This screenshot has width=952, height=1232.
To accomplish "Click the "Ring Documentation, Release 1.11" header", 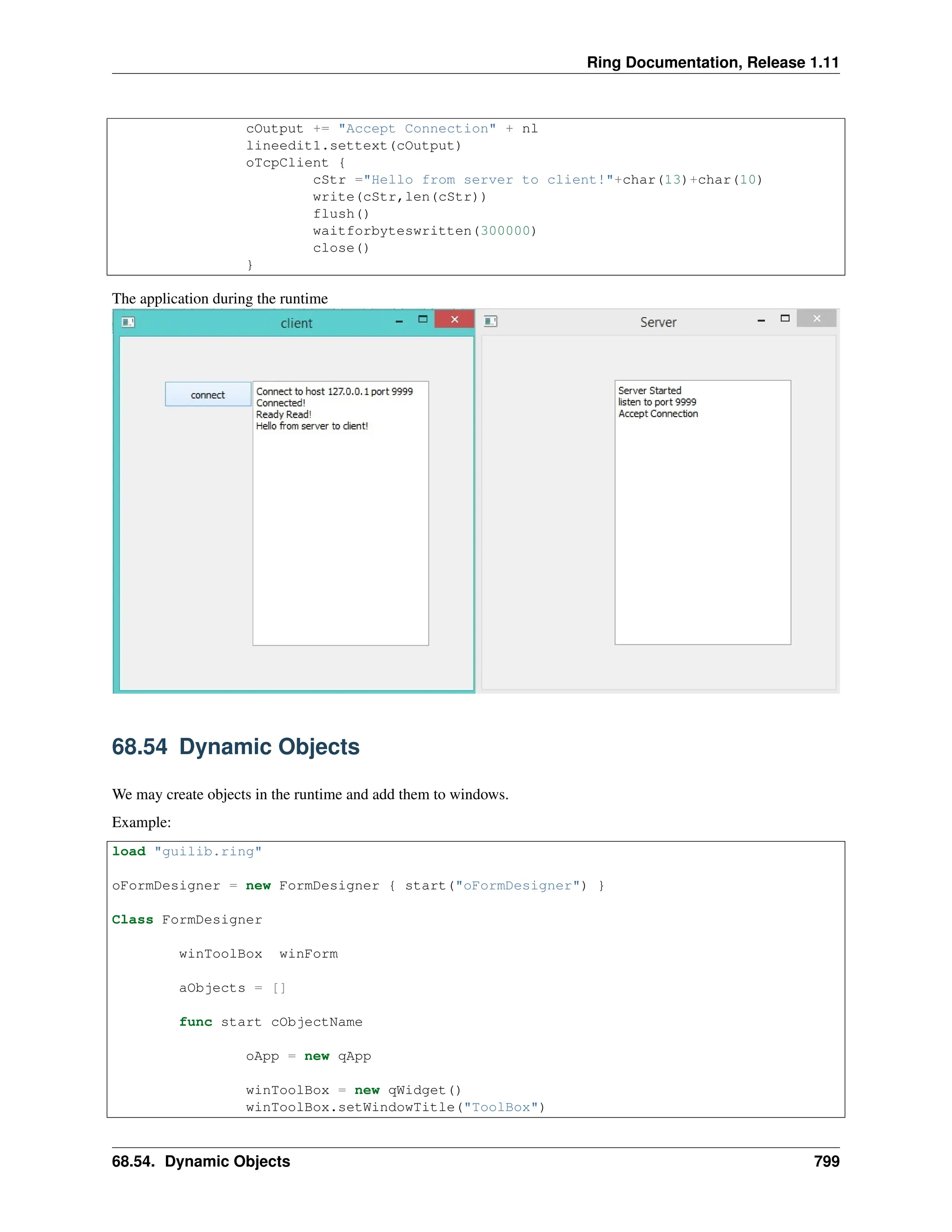I will point(712,62).
